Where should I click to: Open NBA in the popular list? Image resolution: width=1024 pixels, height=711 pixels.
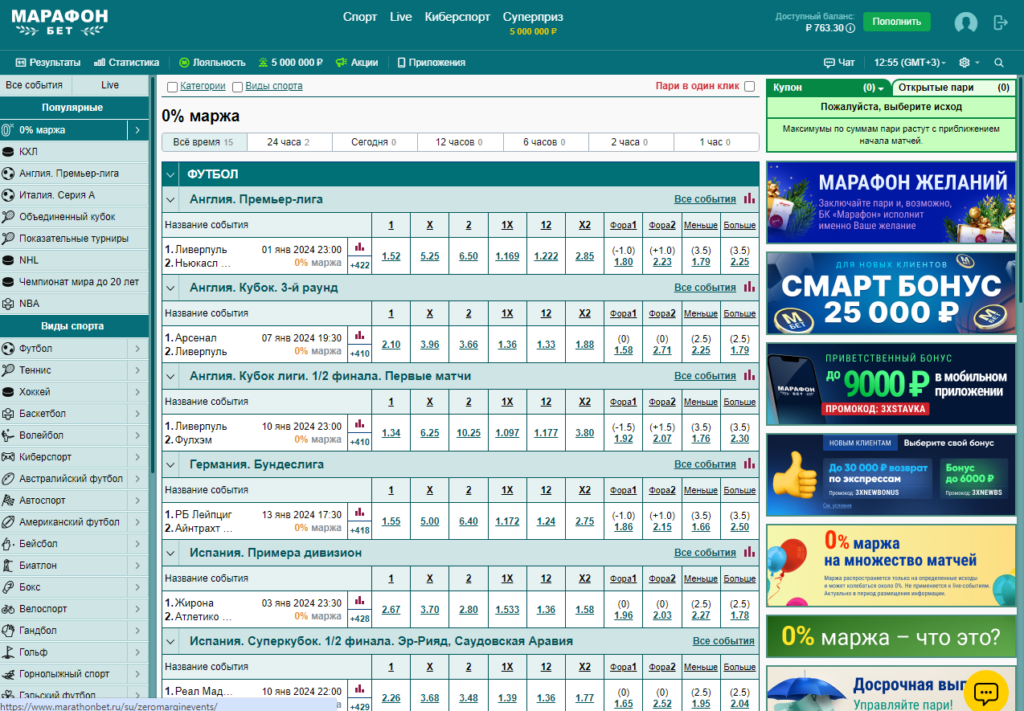tap(74, 304)
